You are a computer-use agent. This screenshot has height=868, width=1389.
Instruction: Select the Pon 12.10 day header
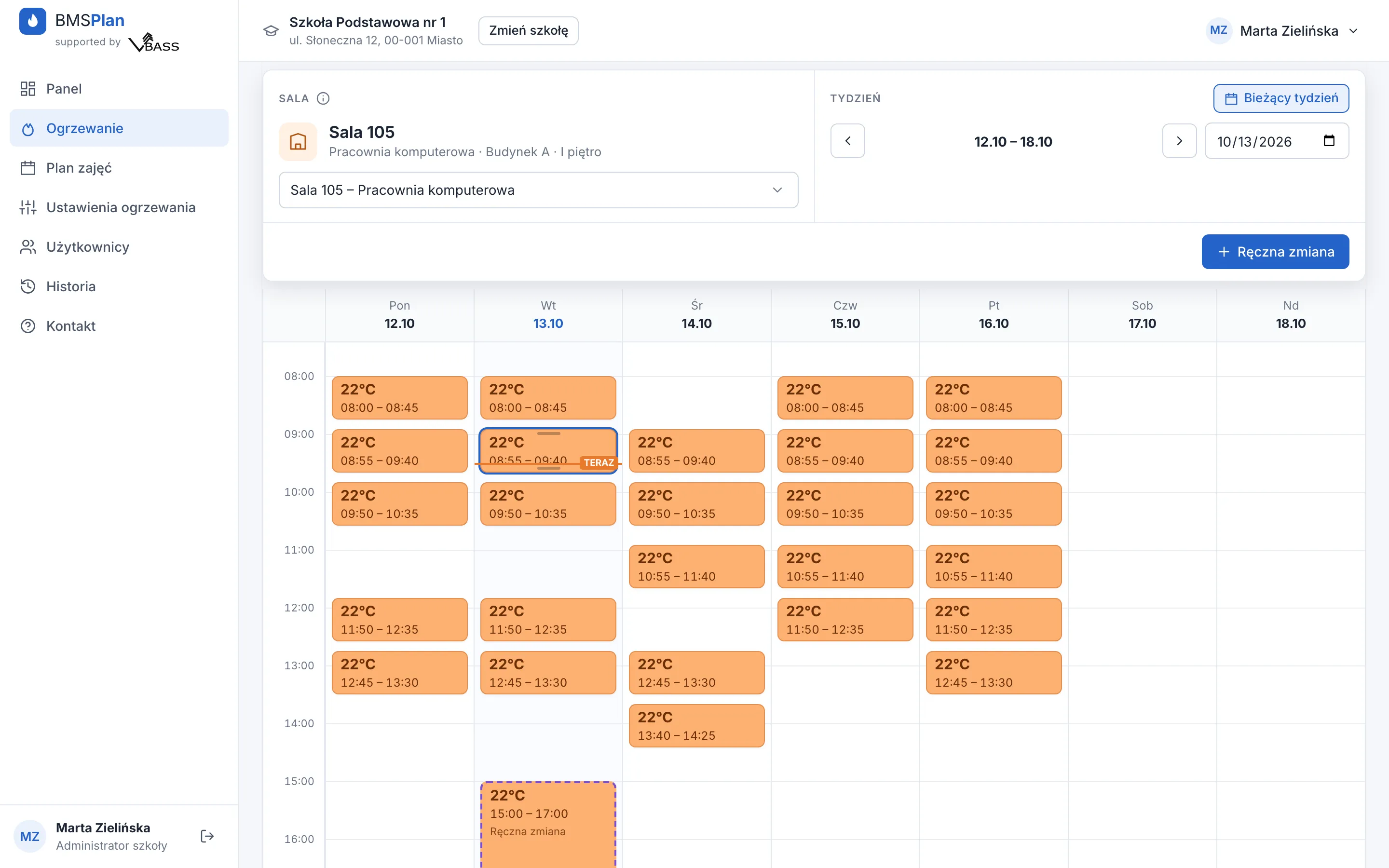tap(399, 315)
